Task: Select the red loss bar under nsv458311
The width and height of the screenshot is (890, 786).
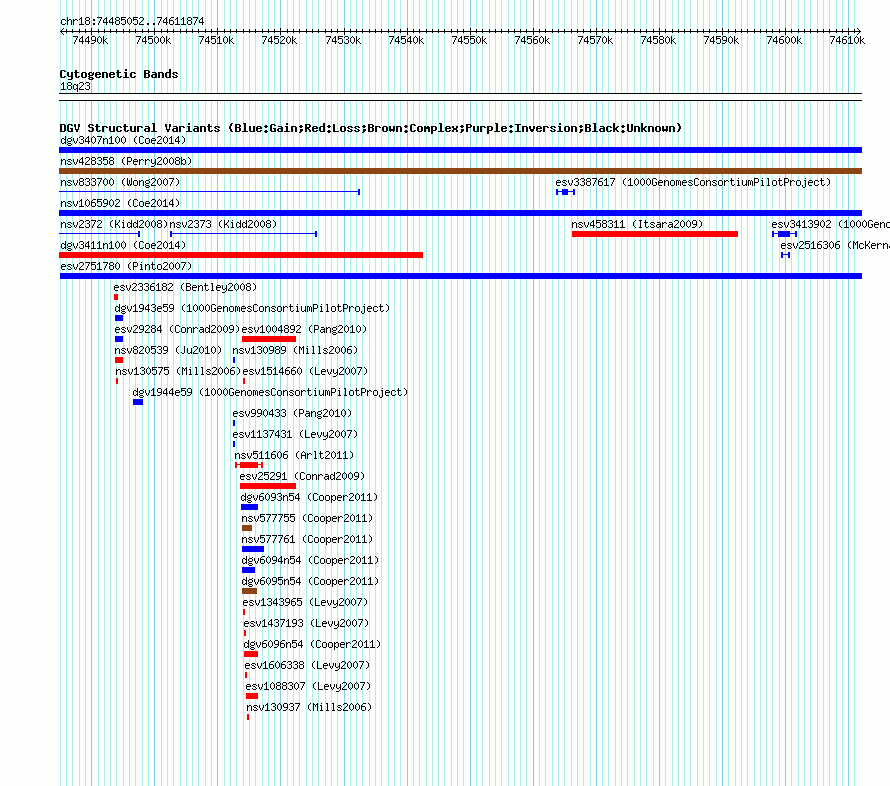Action: tap(654, 234)
